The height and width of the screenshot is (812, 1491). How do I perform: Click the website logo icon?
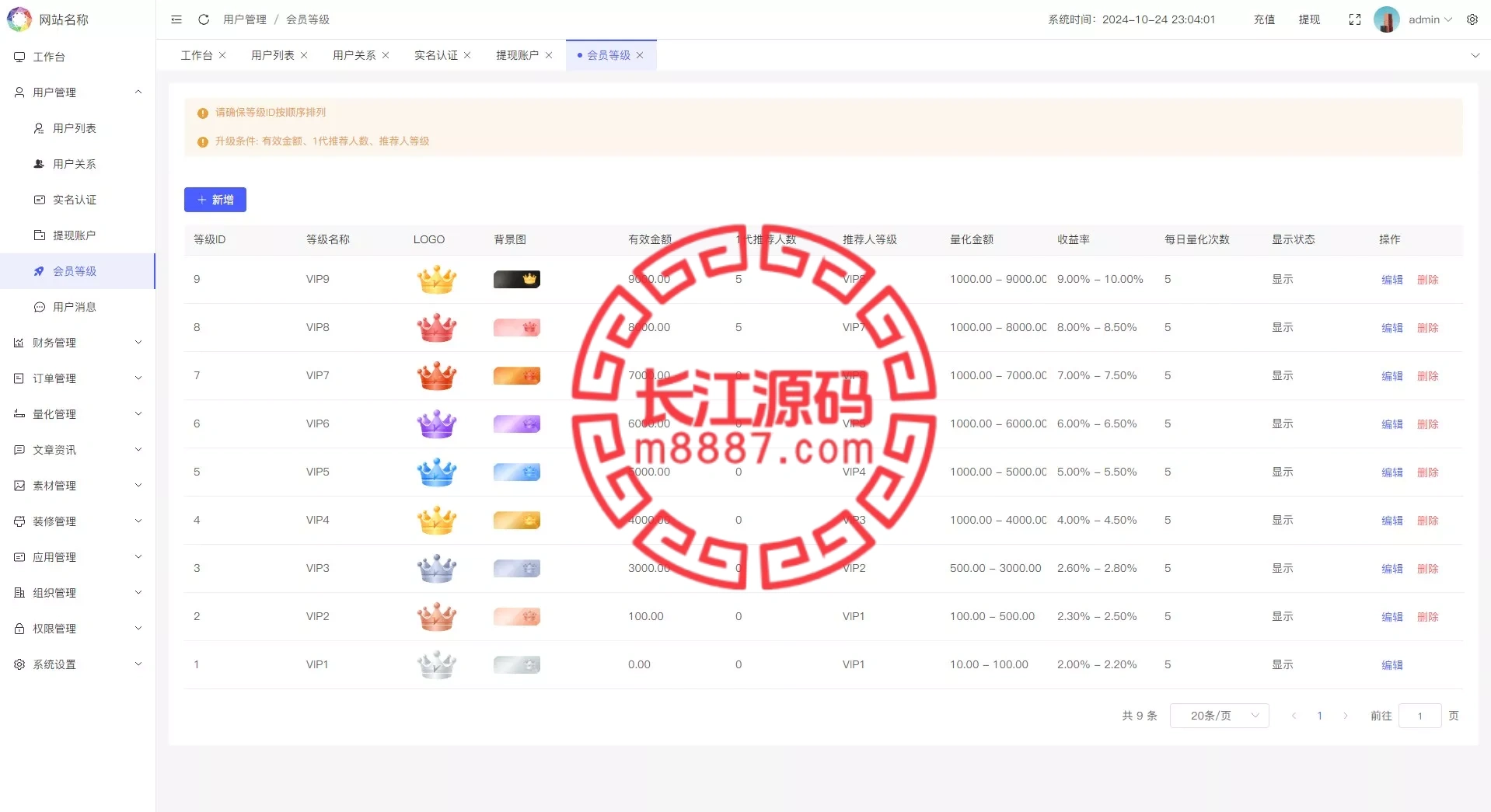pos(19,19)
